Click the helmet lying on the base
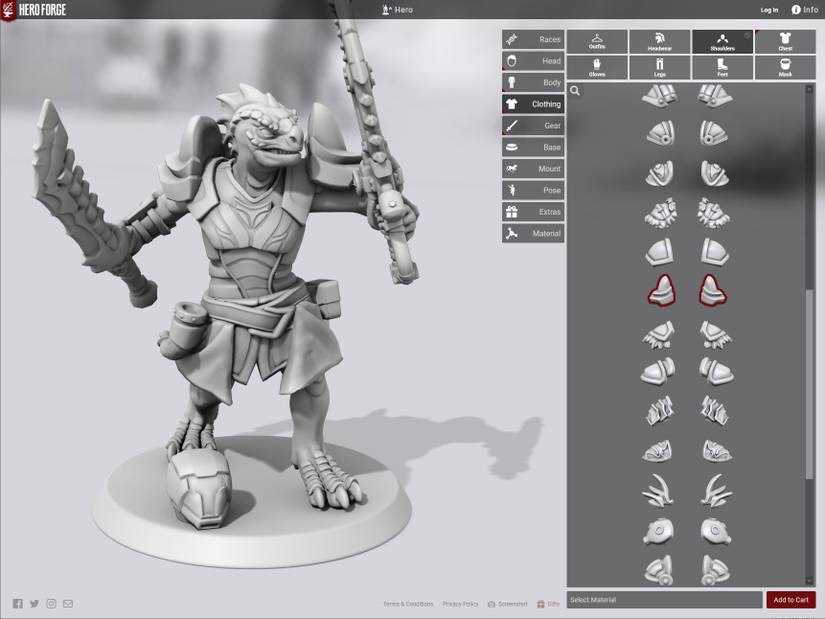 pos(199,487)
